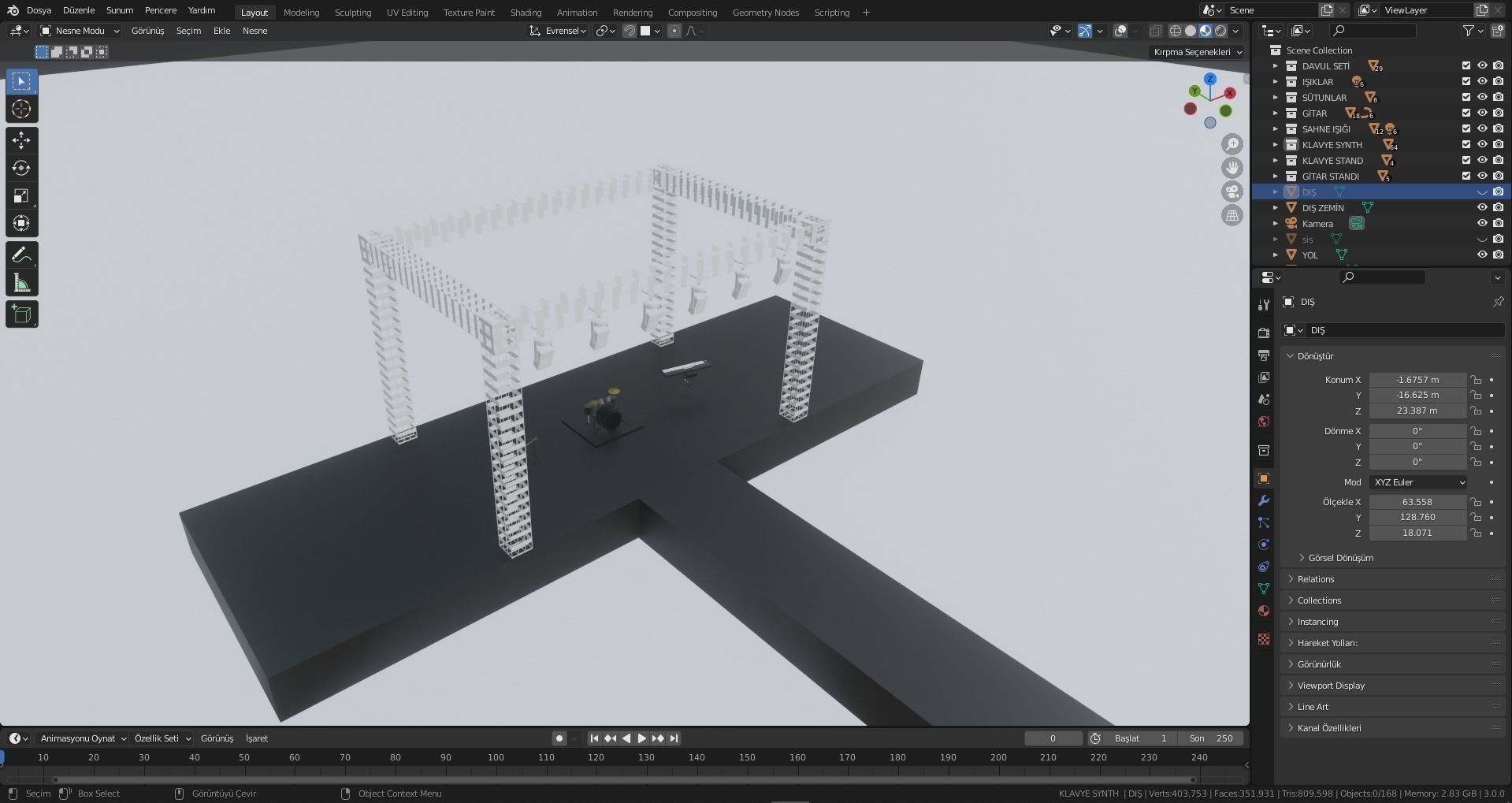This screenshot has width=1512, height=803.
Task: Expand the Relations panel
Action: (x=1393, y=579)
